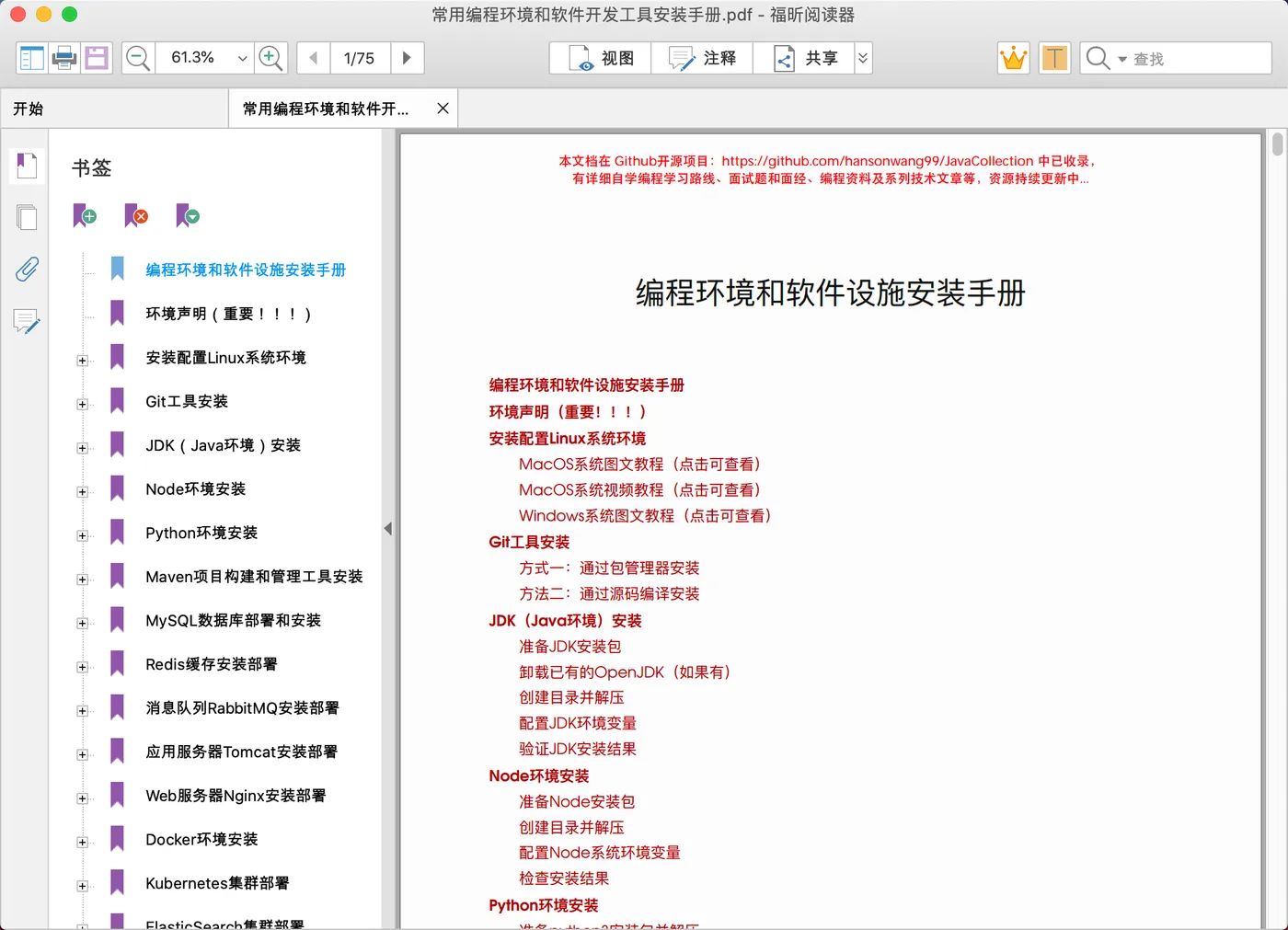Expand the 安装配置Linux系统环境 bookmark
Image resolution: width=1288 pixels, height=930 pixels.
(x=82, y=361)
